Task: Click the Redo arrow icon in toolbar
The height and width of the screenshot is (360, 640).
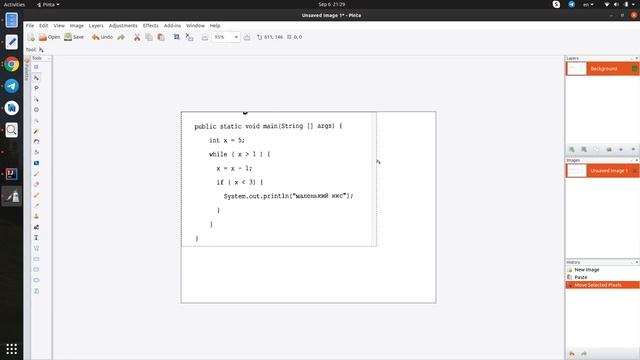Action: [121, 37]
